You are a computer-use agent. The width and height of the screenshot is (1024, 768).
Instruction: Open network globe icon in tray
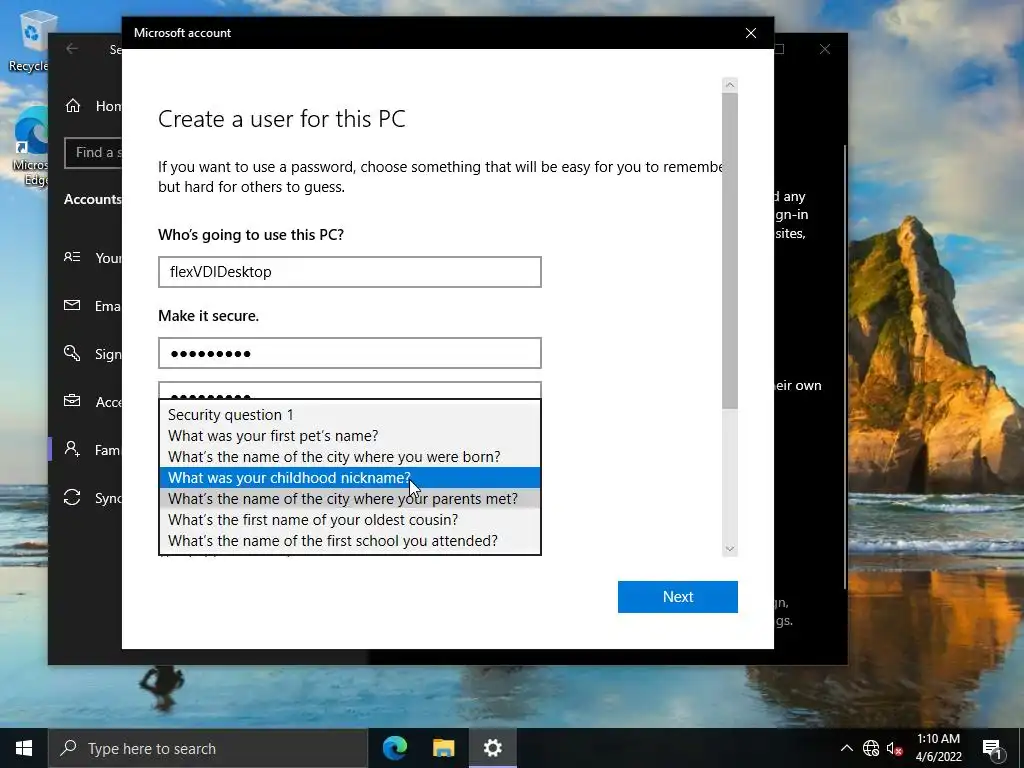[871, 748]
